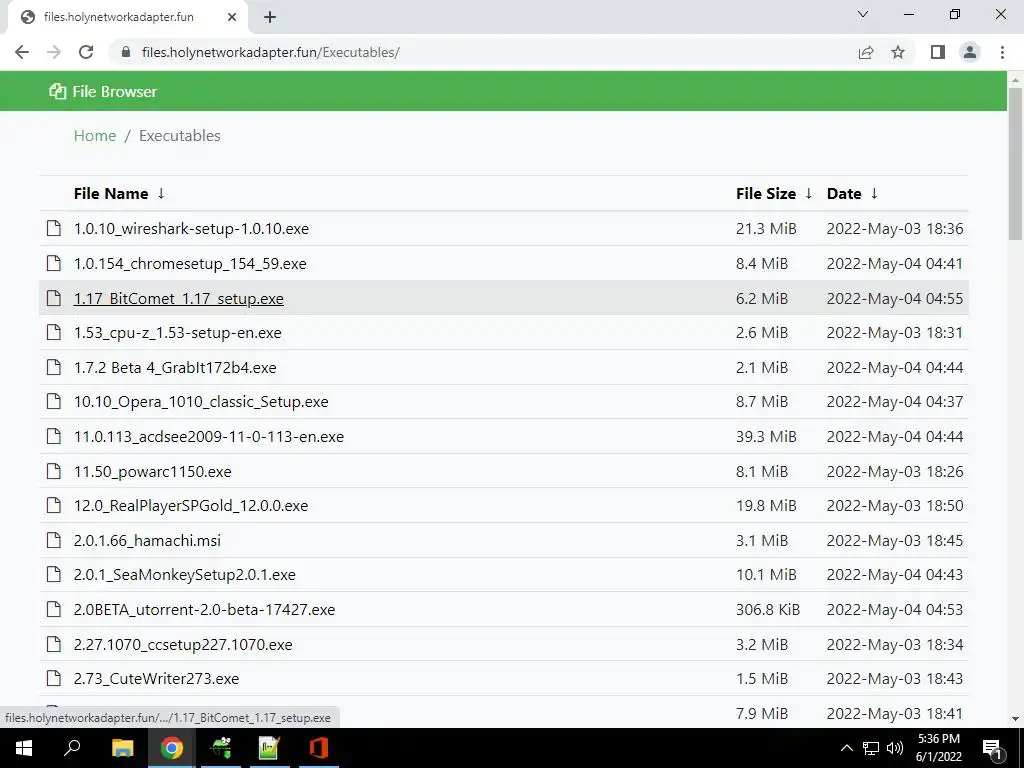This screenshot has height=768, width=1024.
Task: Click the file icon beside powarc1150
Action: 54,471
